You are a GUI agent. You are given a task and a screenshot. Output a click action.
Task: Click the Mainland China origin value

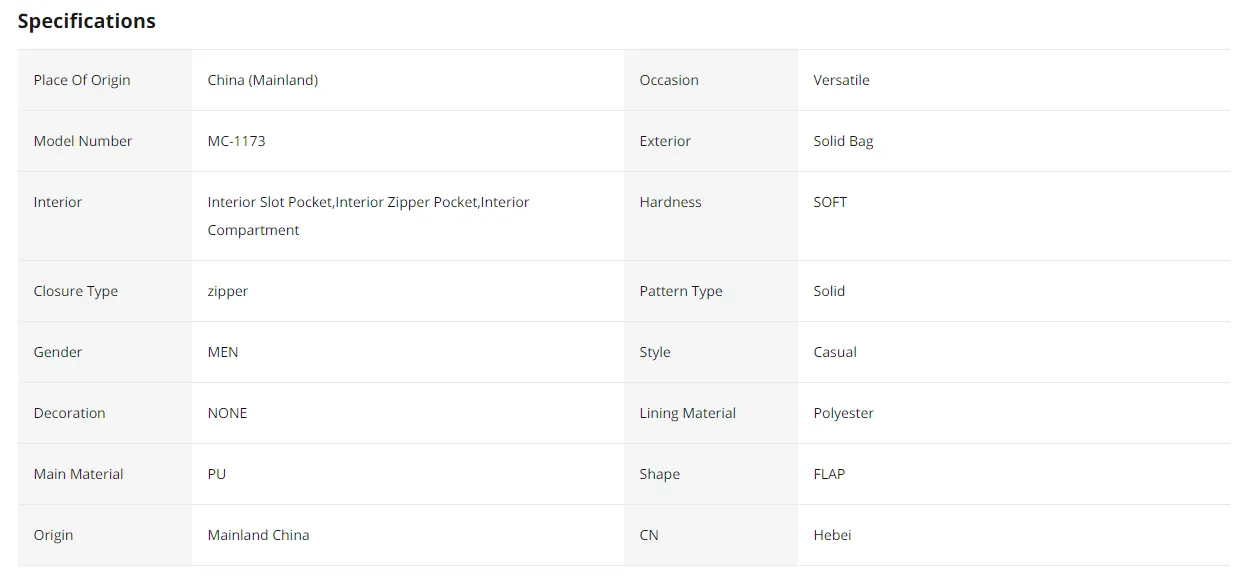tap(259, 535)
